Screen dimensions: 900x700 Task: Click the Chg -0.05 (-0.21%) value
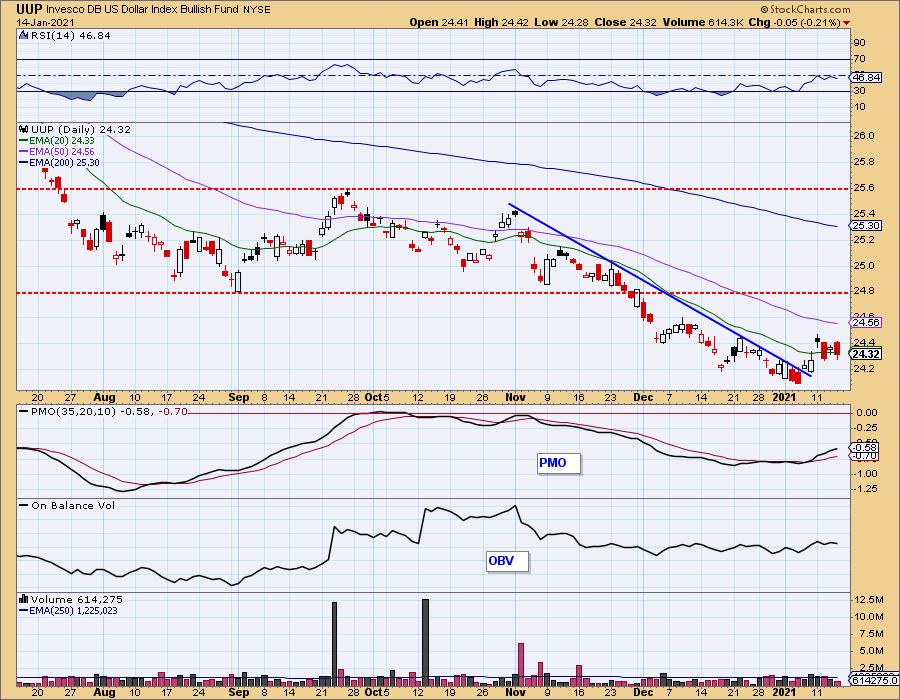coord(795,22)
